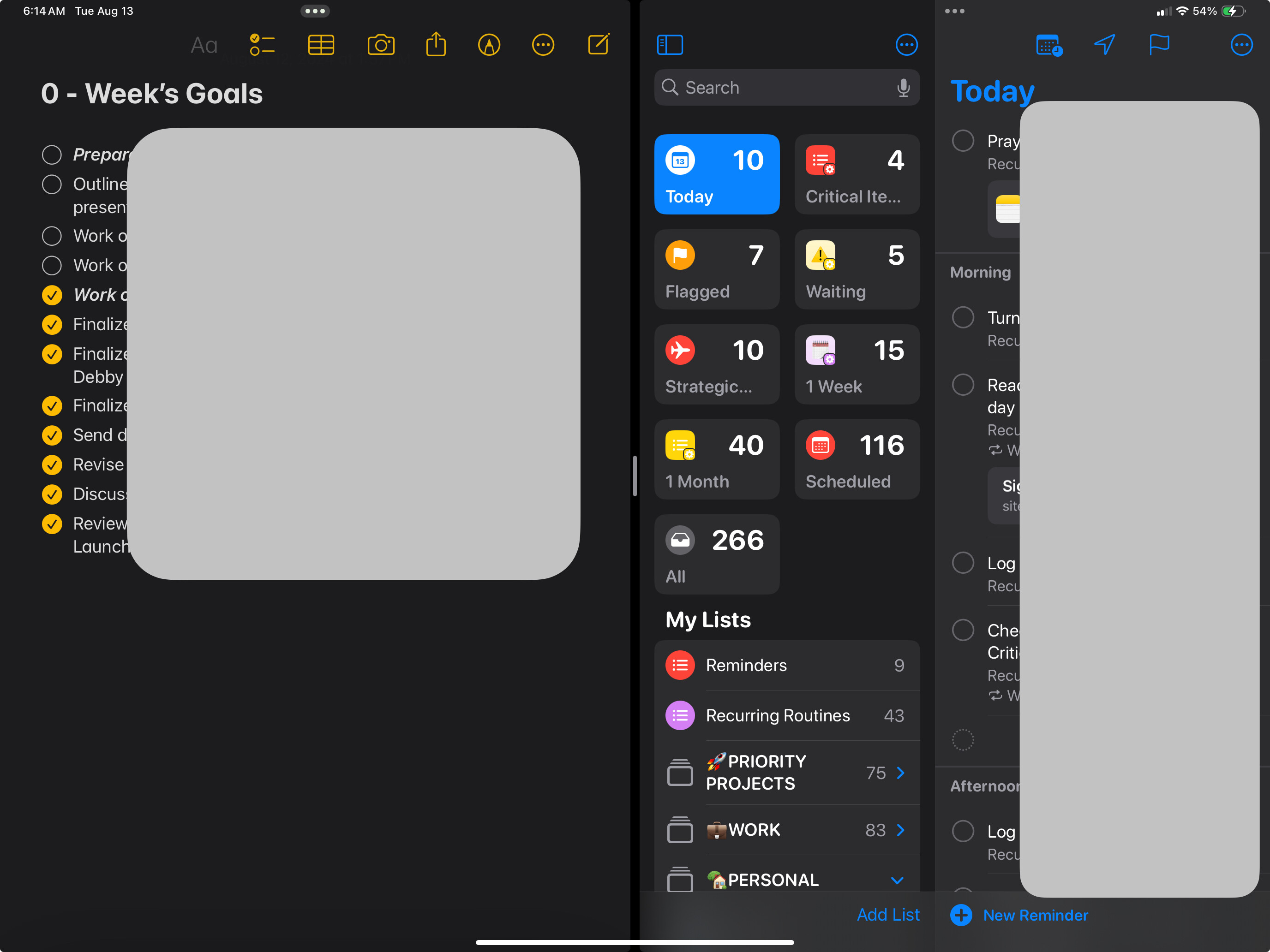Open the Scheduled smart list
This screenshot has width=1270, height=952.
(857, 459)
